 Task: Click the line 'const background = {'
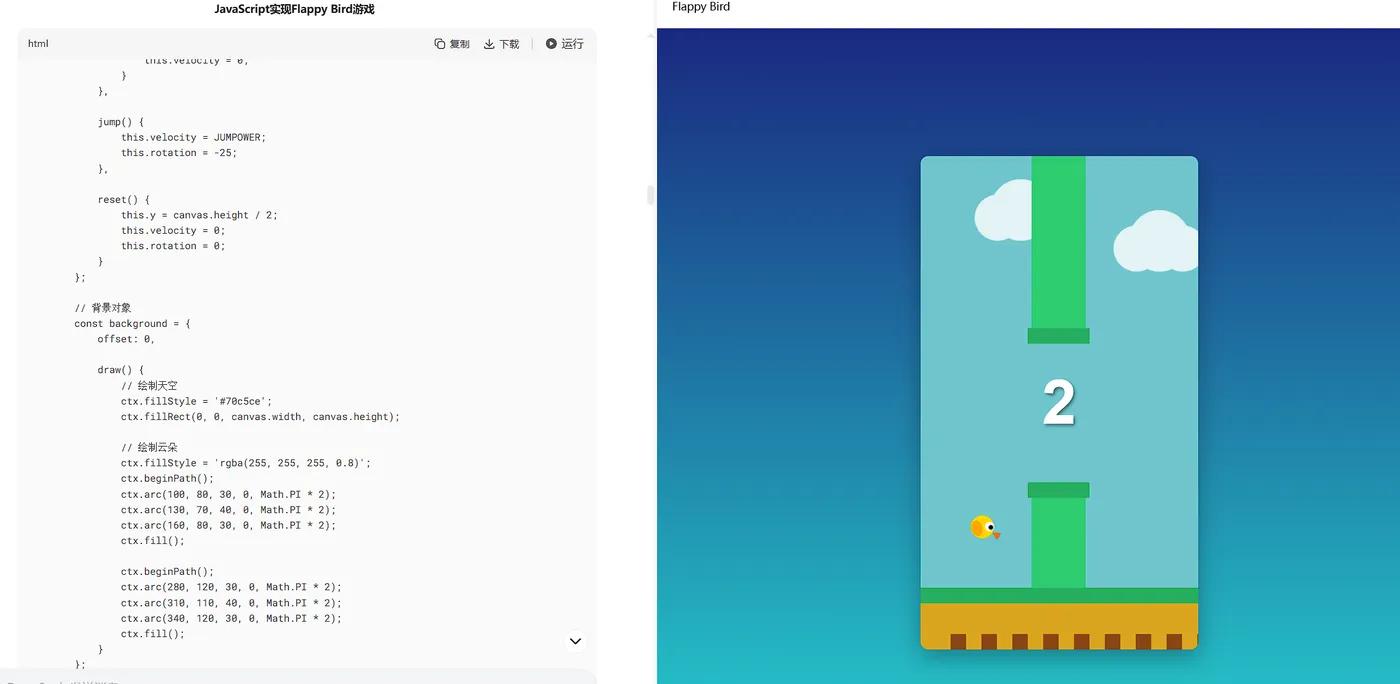pyautogui.click(x=132, y=324)
